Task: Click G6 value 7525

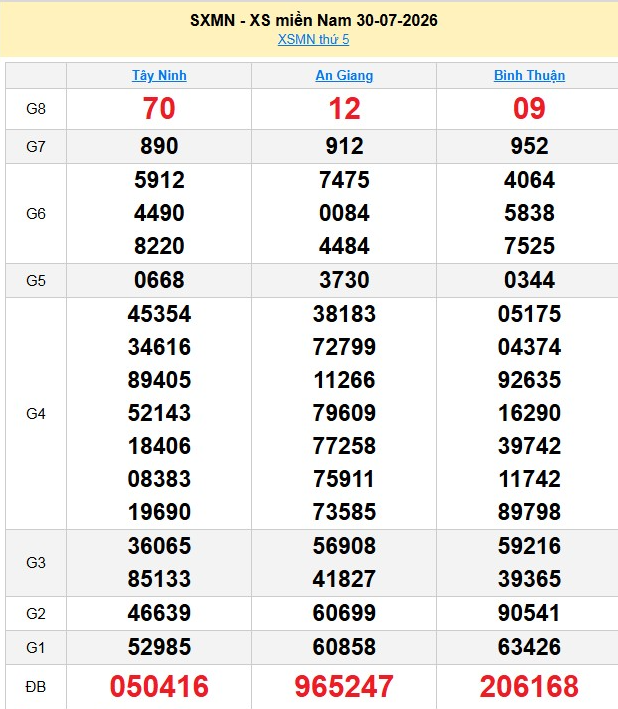Action: [x=529, y=246]
